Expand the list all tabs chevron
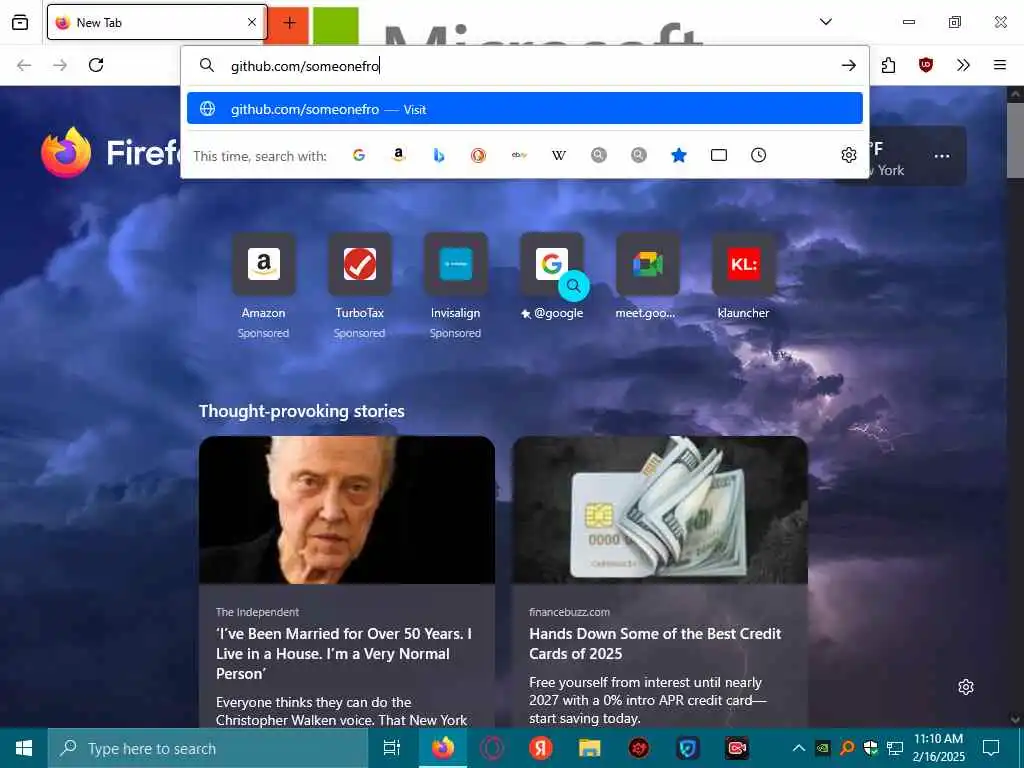 coord(825,22)
